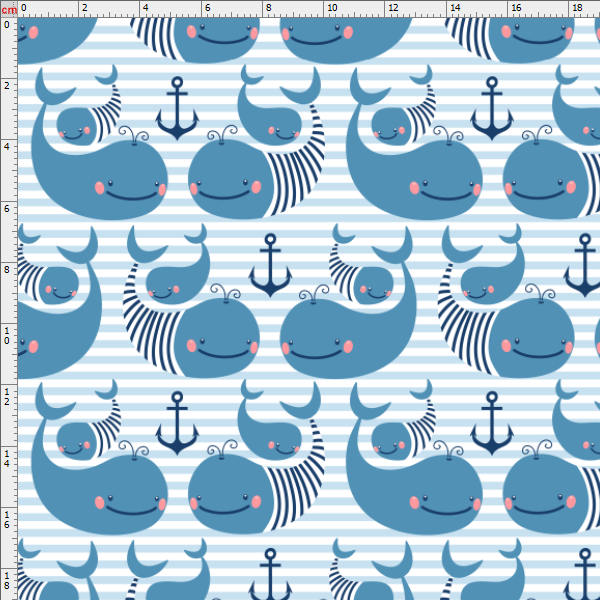The width and height of the screenshot is (600, 600).
Task: Click the red "cm" ruler unit label
Action: click(x=9, y=10)
